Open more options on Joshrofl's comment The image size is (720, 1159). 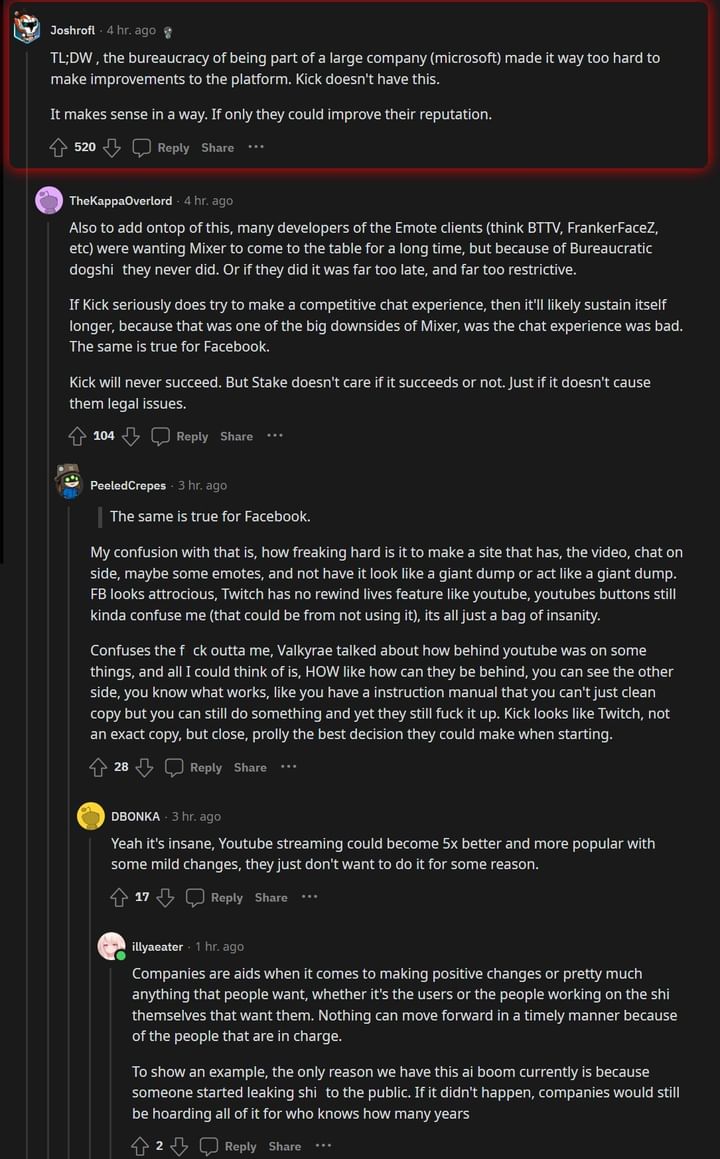pyautogui.click(x=256, y=147)
